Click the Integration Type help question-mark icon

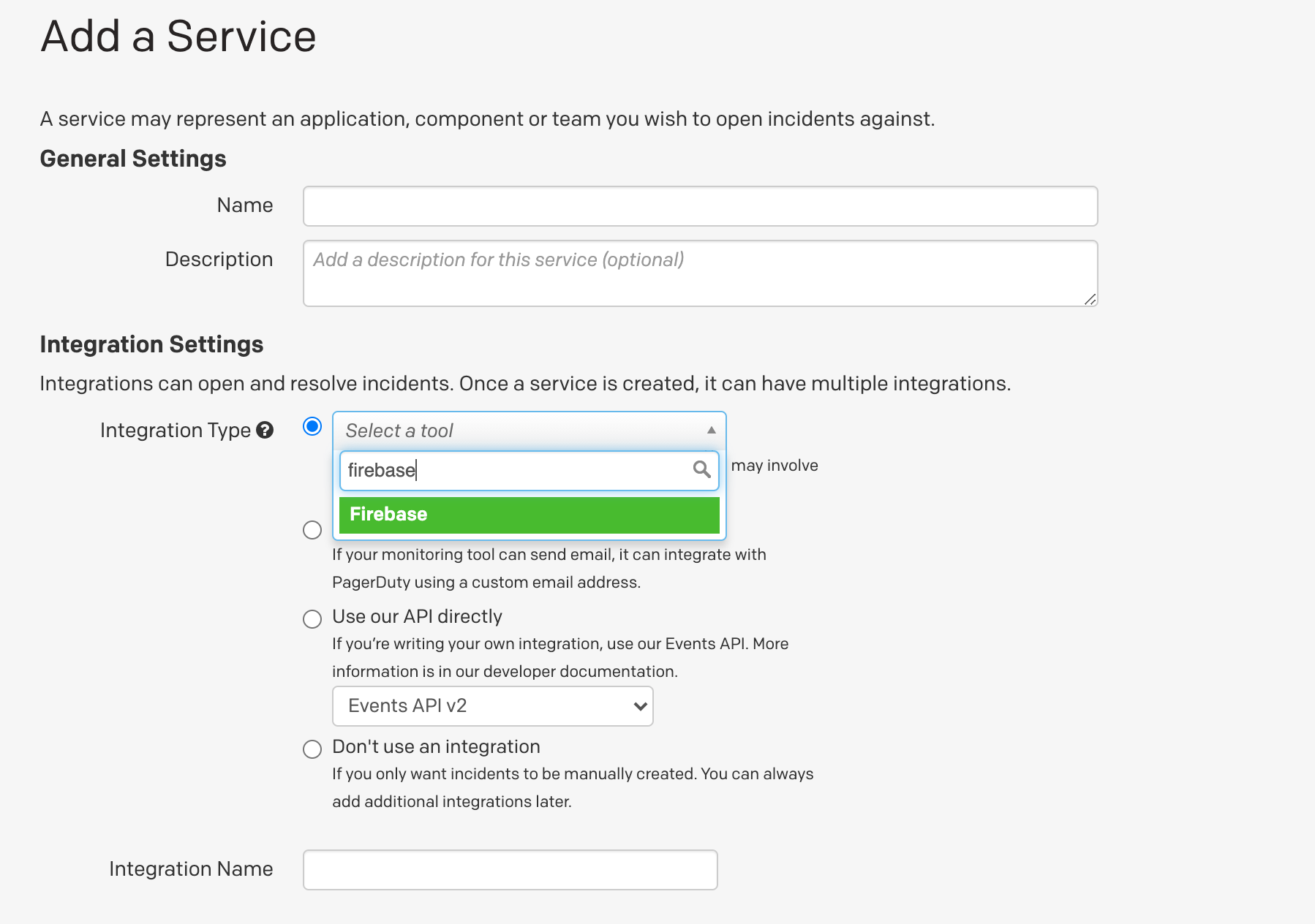(x=265, y=431)
